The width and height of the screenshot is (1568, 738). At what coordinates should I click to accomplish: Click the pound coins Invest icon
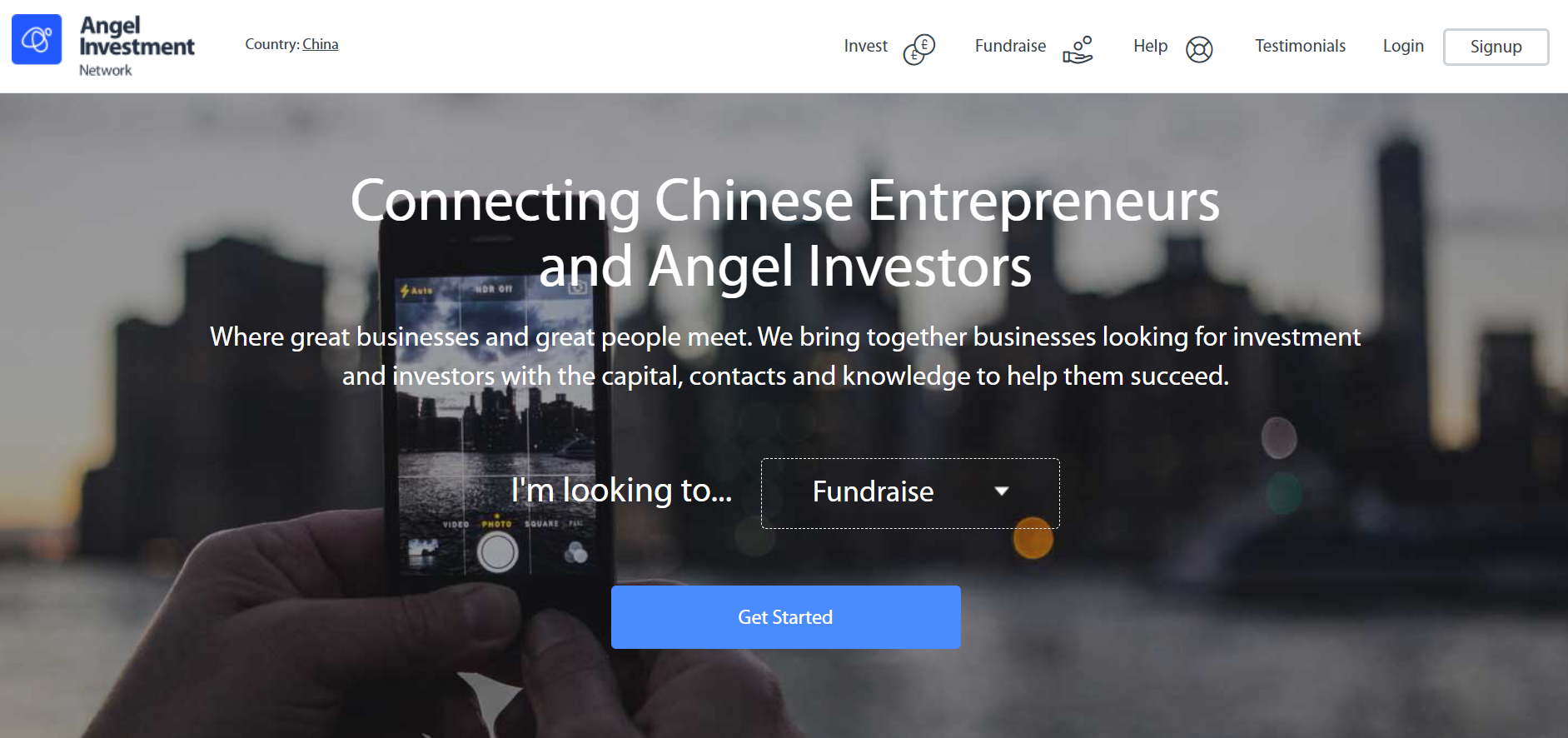point(919,49)
